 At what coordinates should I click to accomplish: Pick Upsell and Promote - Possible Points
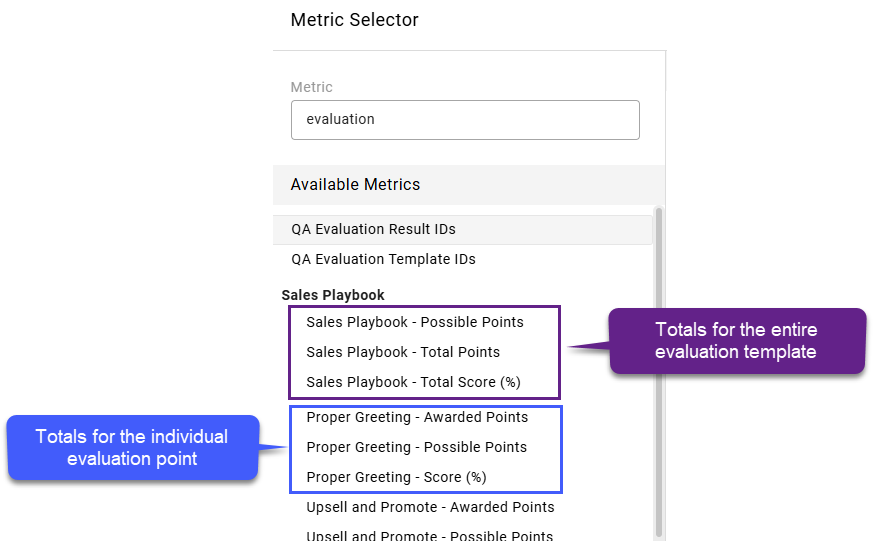(429, 535)
